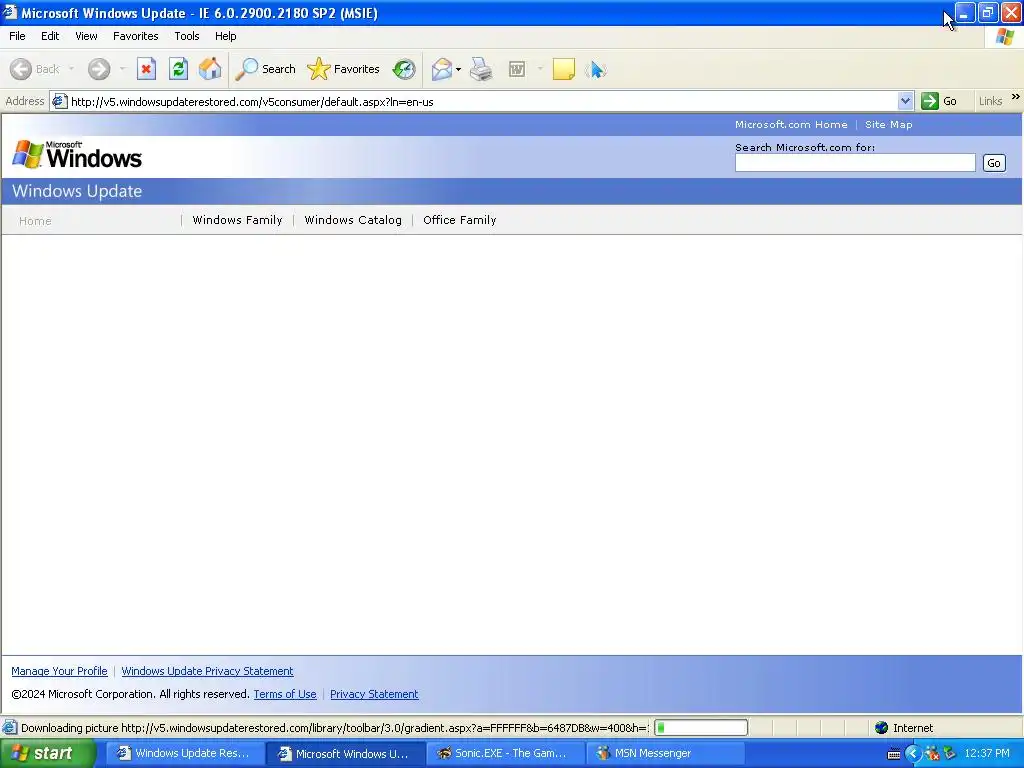The image size is (1024, 768).
Task: Open the on-screen keyboard tray icon
Action: coord(893,754)
